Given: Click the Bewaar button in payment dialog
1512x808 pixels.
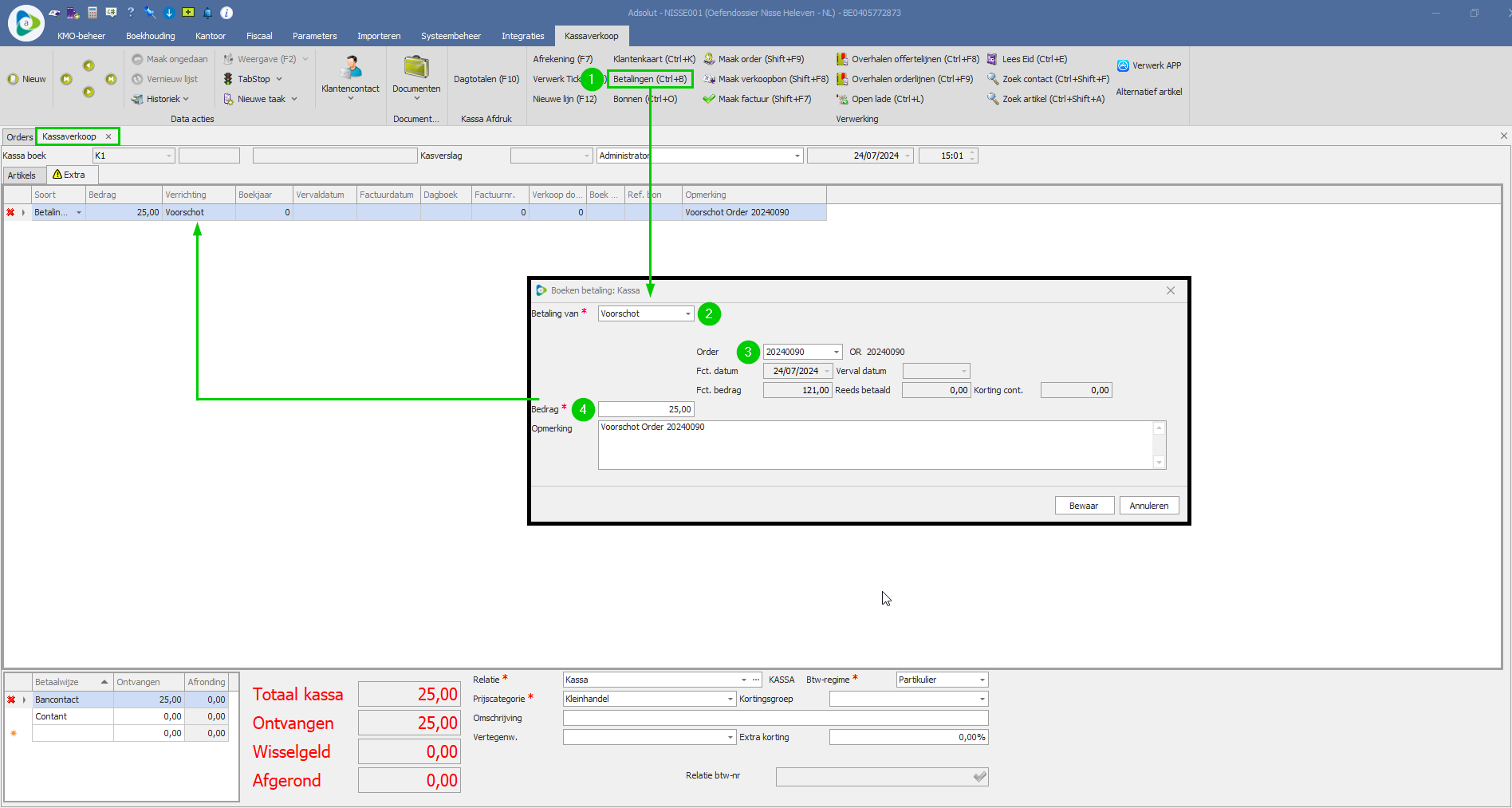Looking at the screenshot, I should (1084, 506).
